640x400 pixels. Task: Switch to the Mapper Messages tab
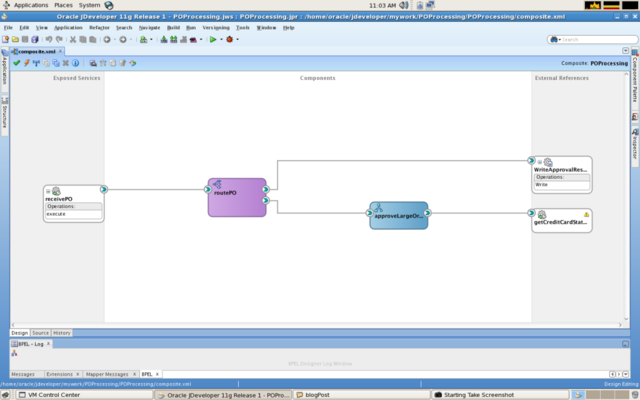107,374
